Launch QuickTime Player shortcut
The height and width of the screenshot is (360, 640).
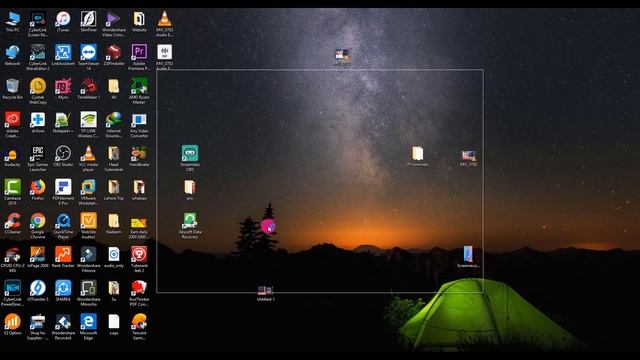[x=63, y=226]
